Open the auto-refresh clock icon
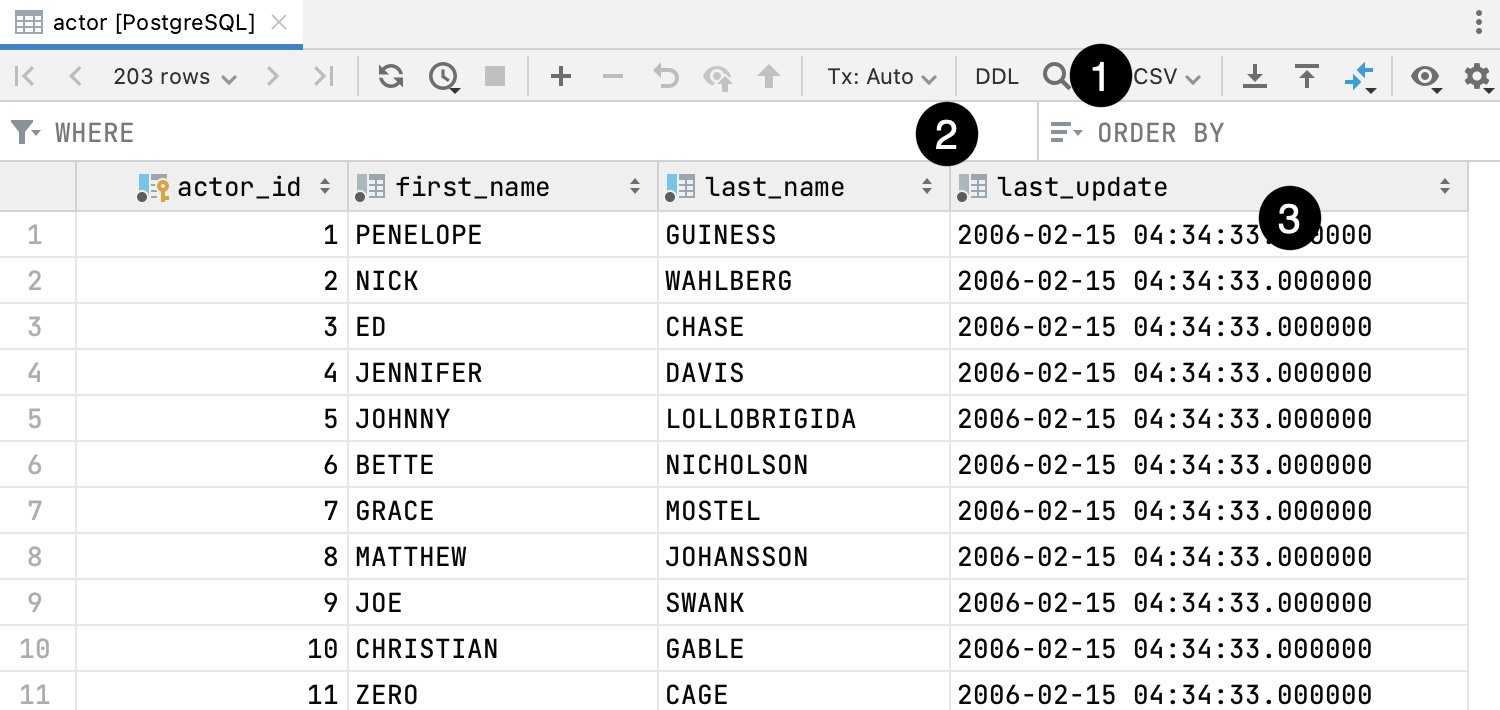Viewport: 1500px width, 710px height. coord(444,75)
